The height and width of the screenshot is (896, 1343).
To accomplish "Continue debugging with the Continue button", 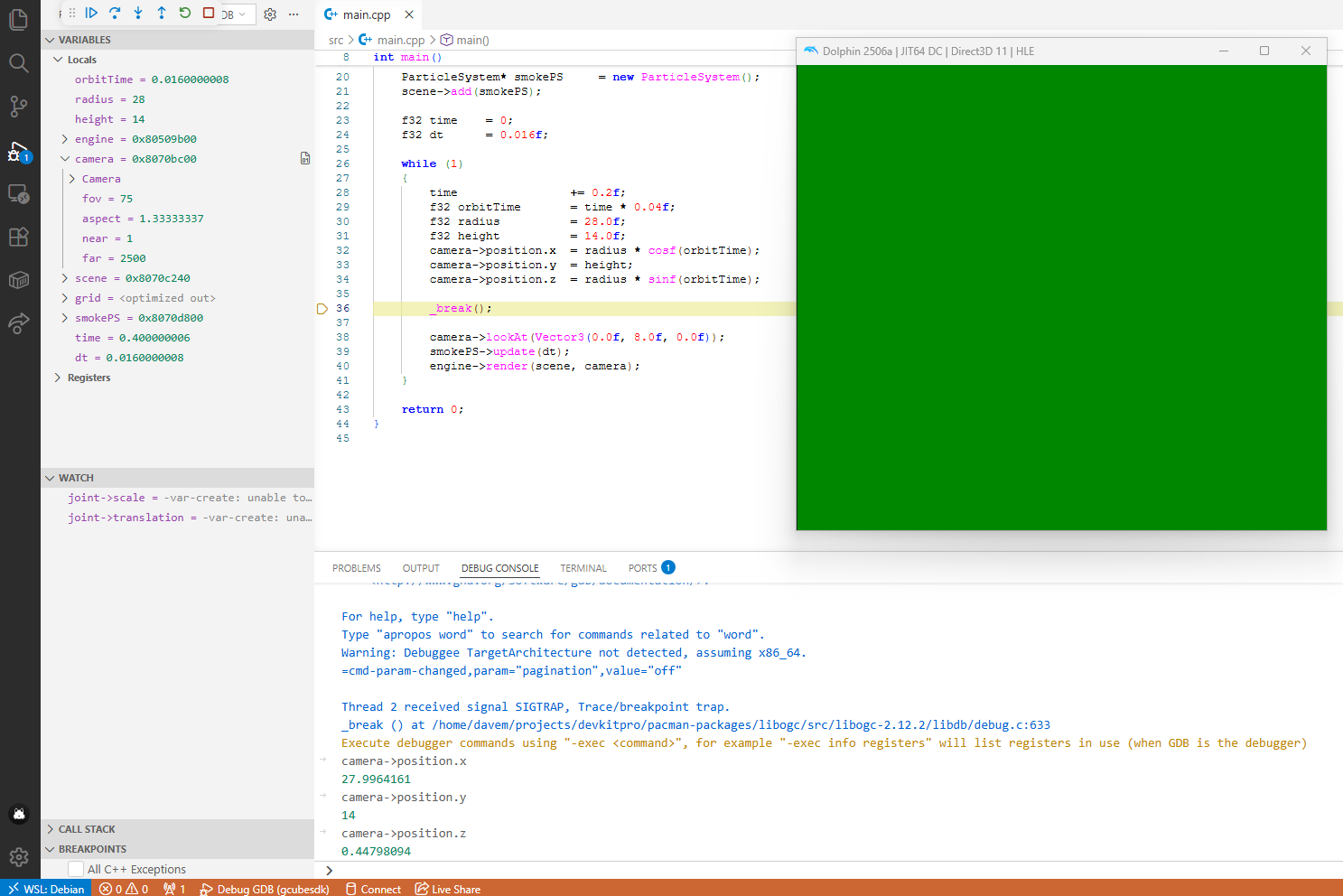I will 91,13.
